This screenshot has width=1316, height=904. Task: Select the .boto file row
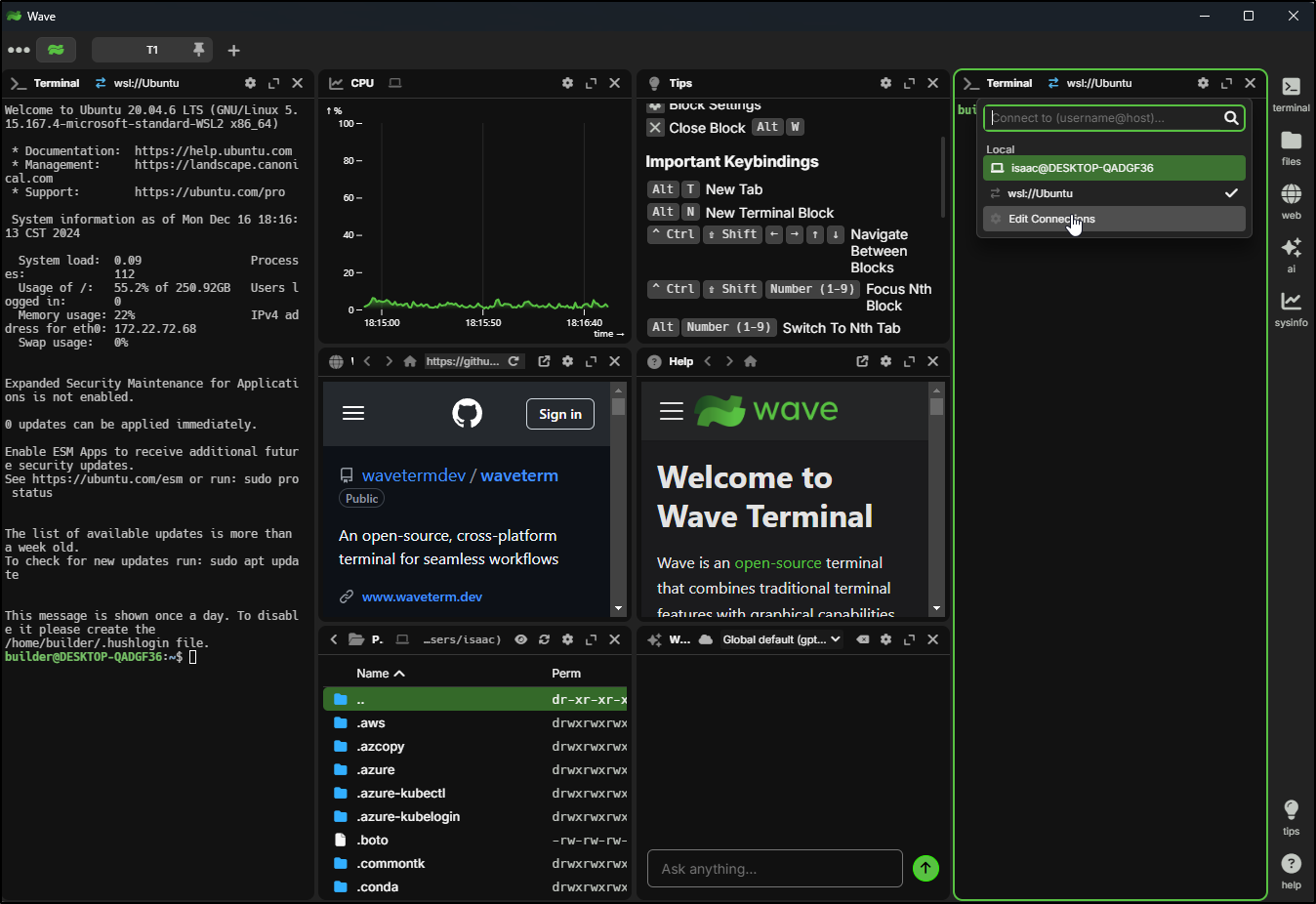tap(474, 841)
